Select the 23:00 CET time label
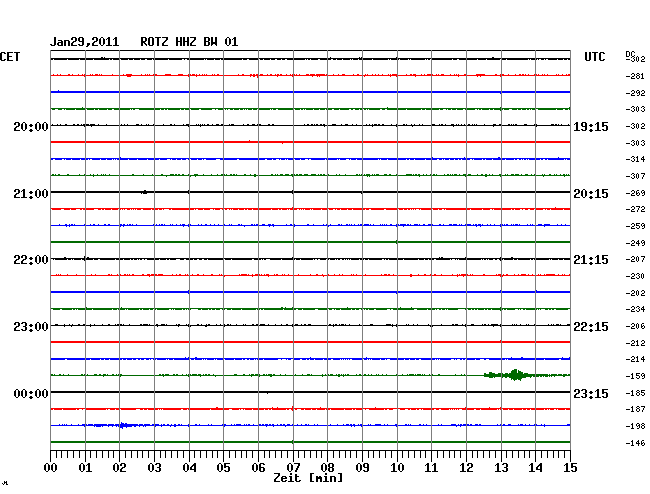The image size is (650, 494). point(31,327)
